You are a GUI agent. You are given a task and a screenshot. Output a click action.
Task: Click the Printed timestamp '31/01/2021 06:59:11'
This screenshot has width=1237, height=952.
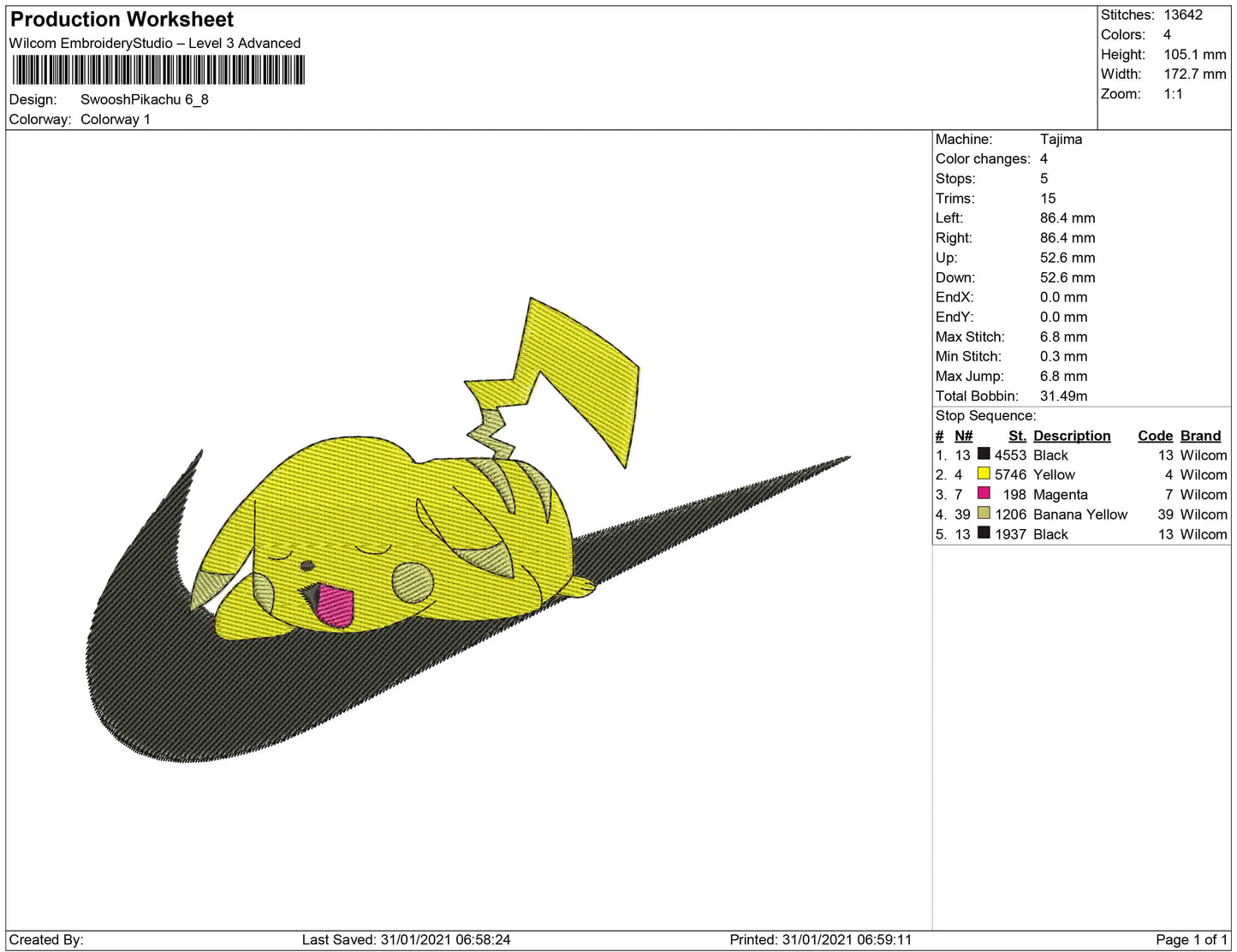tap(847, 940)
